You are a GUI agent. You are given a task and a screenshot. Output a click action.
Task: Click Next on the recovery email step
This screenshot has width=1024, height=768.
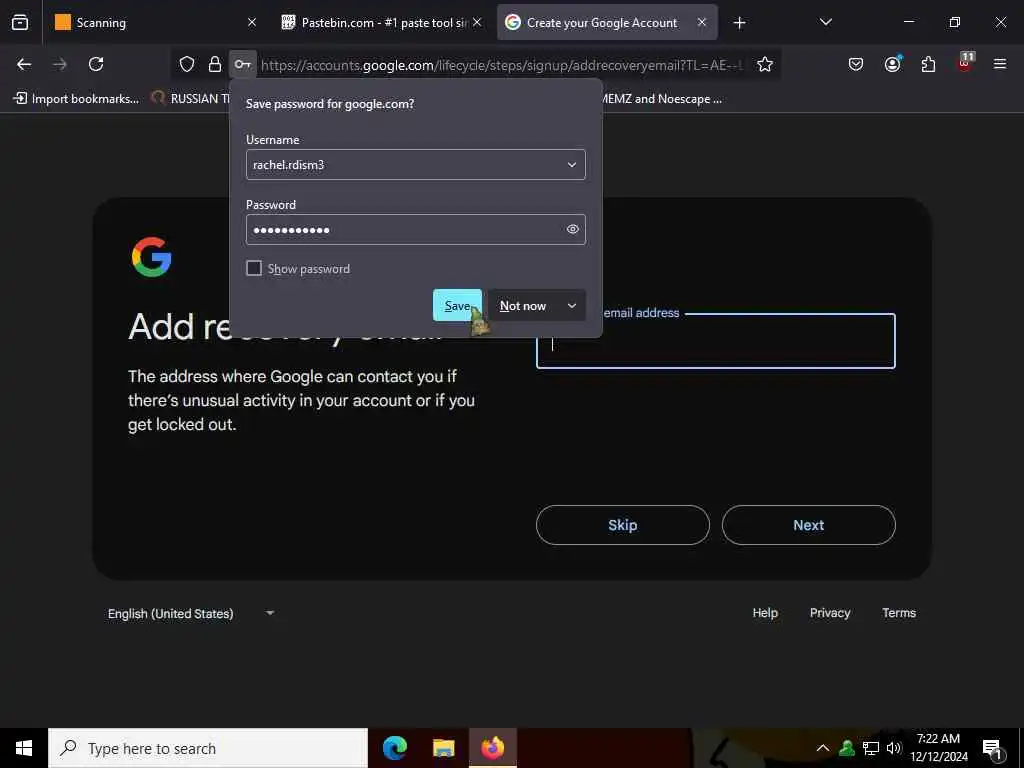click(x=808, y=525)
